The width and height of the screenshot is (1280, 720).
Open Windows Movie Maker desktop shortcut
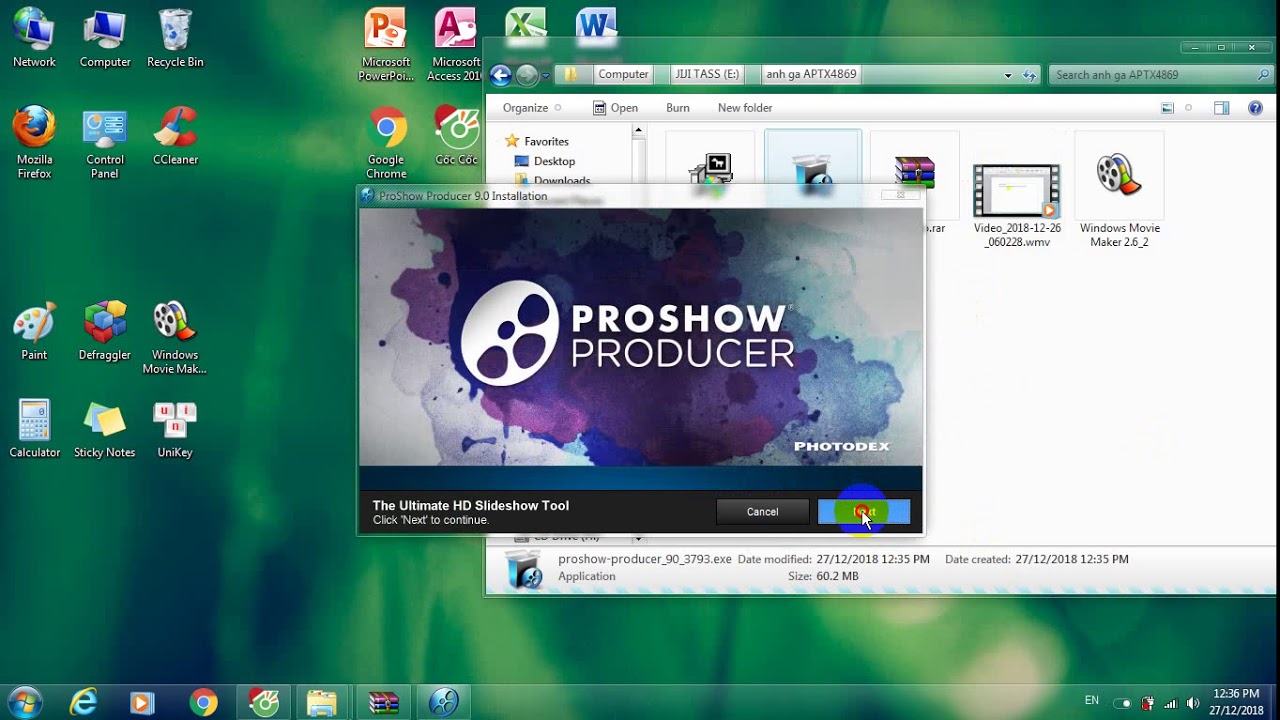175,338
